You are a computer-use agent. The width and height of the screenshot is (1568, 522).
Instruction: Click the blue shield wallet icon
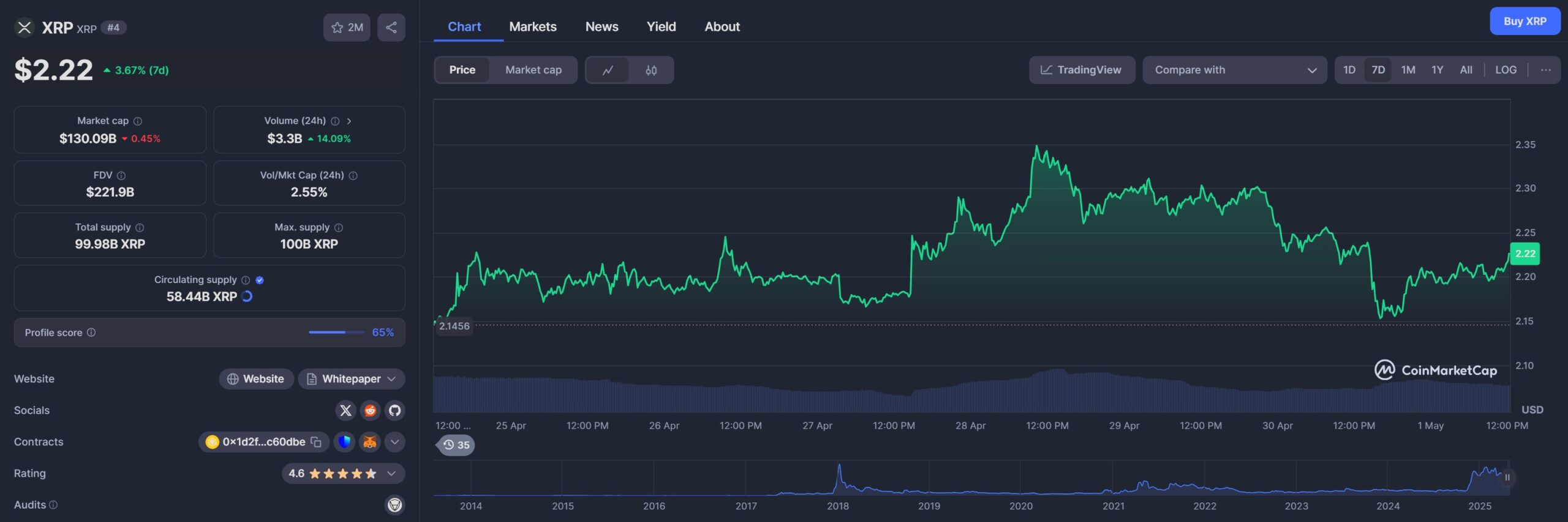tap(345, 442)
